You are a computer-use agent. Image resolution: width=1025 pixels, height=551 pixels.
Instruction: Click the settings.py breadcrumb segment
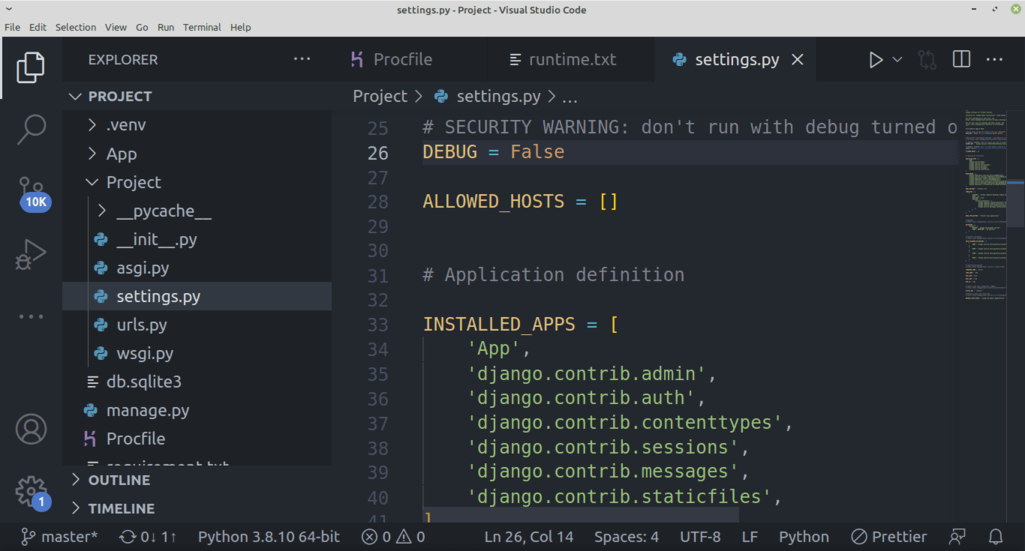coord(488,97)
